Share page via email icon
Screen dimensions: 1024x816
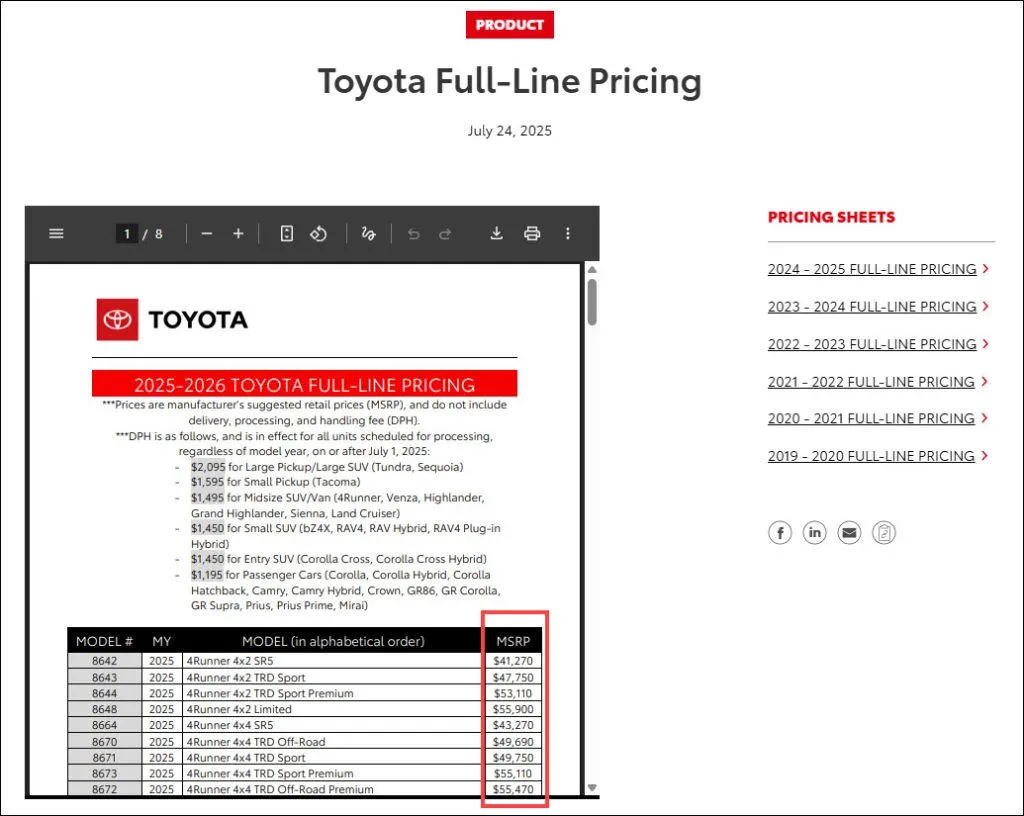(x=849, y=533)
